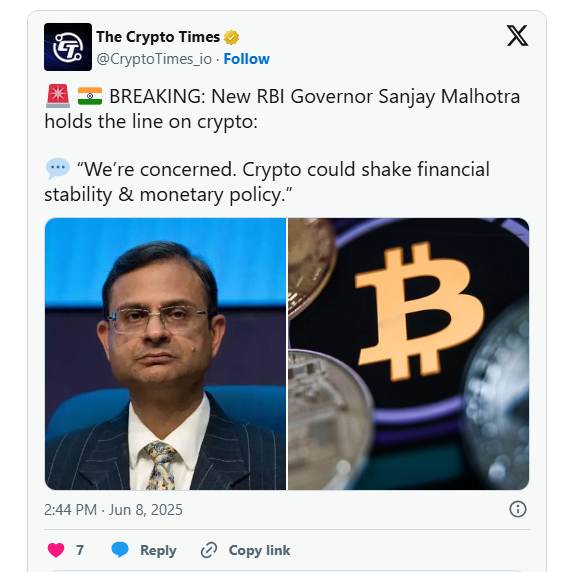Click the Reply button label
This screenshot has height=572, width=581.
158,551
